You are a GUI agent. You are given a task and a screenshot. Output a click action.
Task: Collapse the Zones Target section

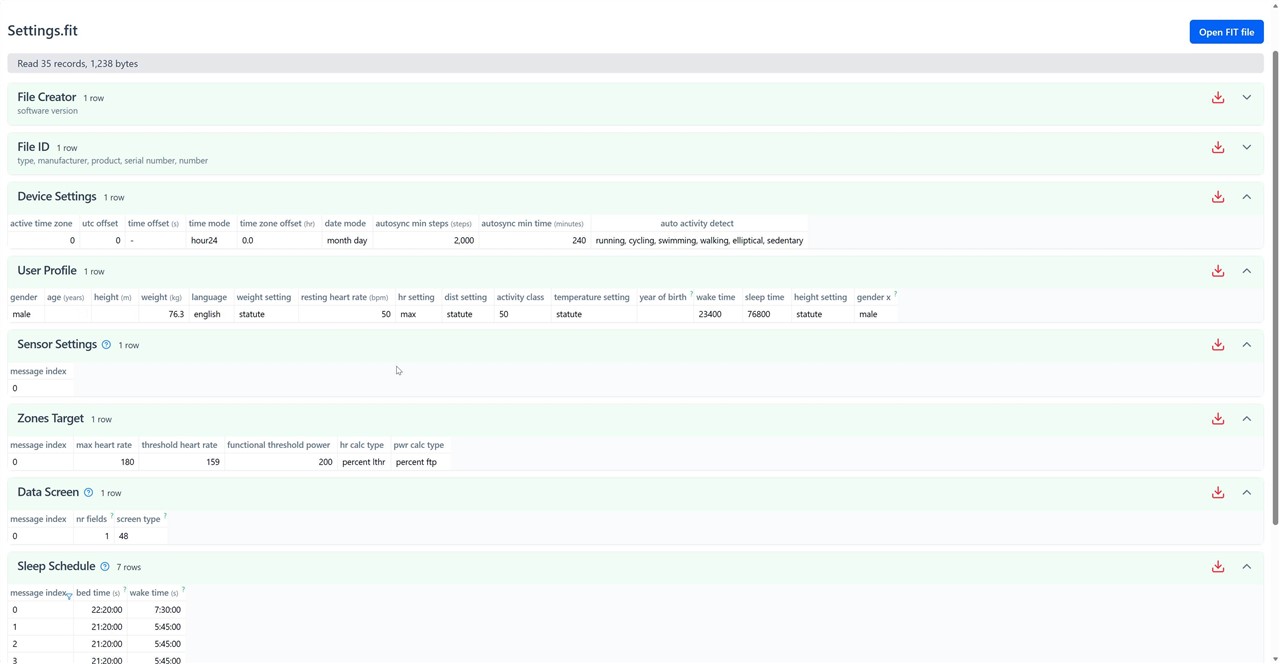tap(1246, 419)
